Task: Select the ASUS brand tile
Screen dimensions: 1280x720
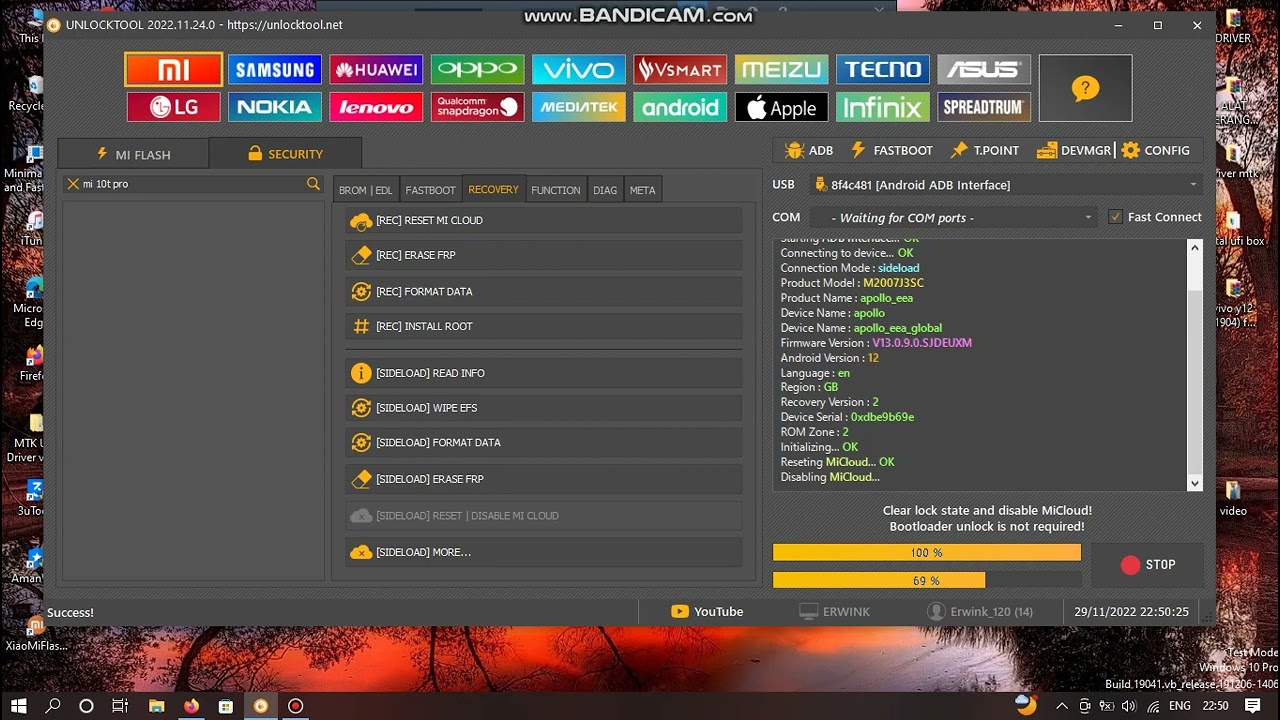Action: coord(984,69)
